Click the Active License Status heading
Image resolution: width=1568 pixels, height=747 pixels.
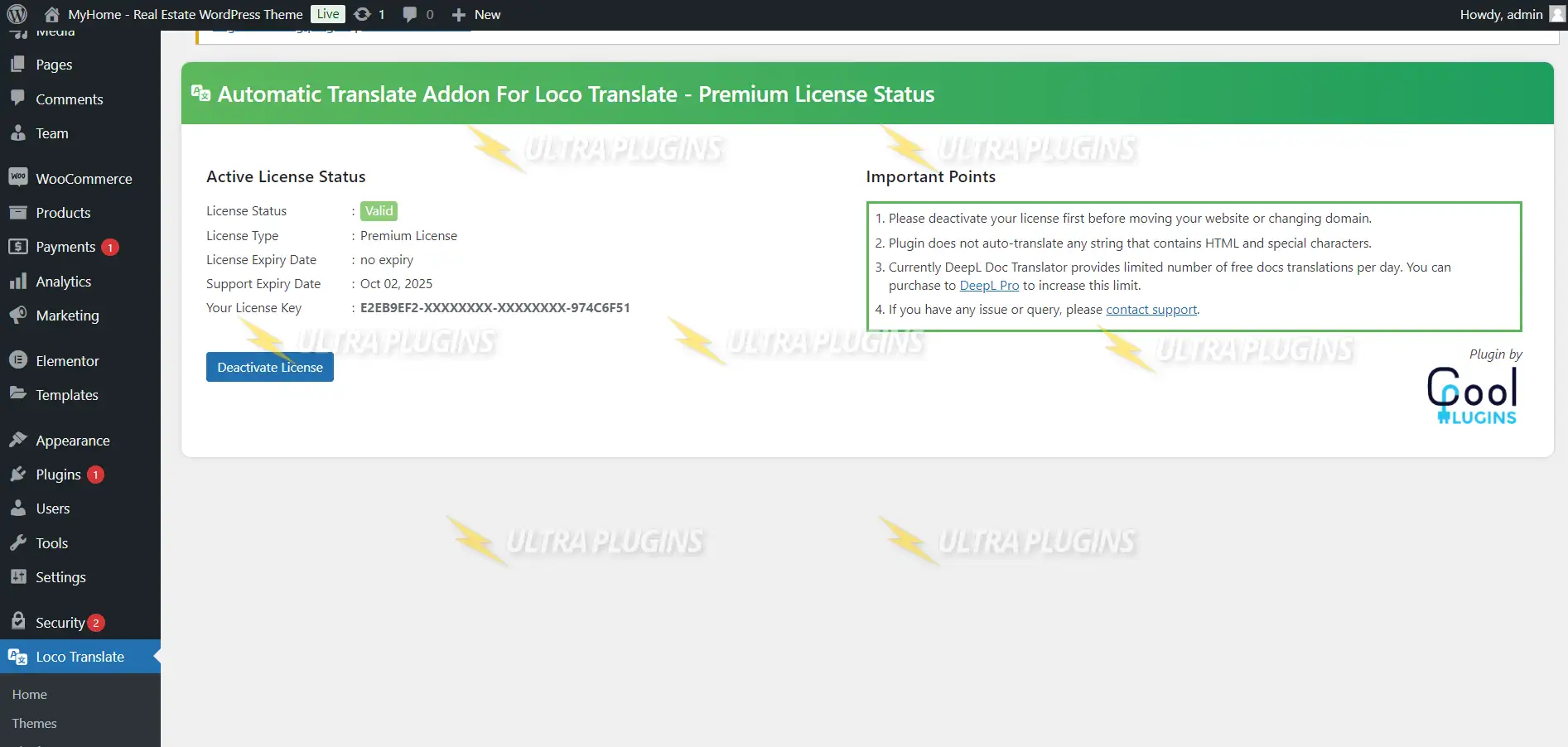(x=286, y=176)
